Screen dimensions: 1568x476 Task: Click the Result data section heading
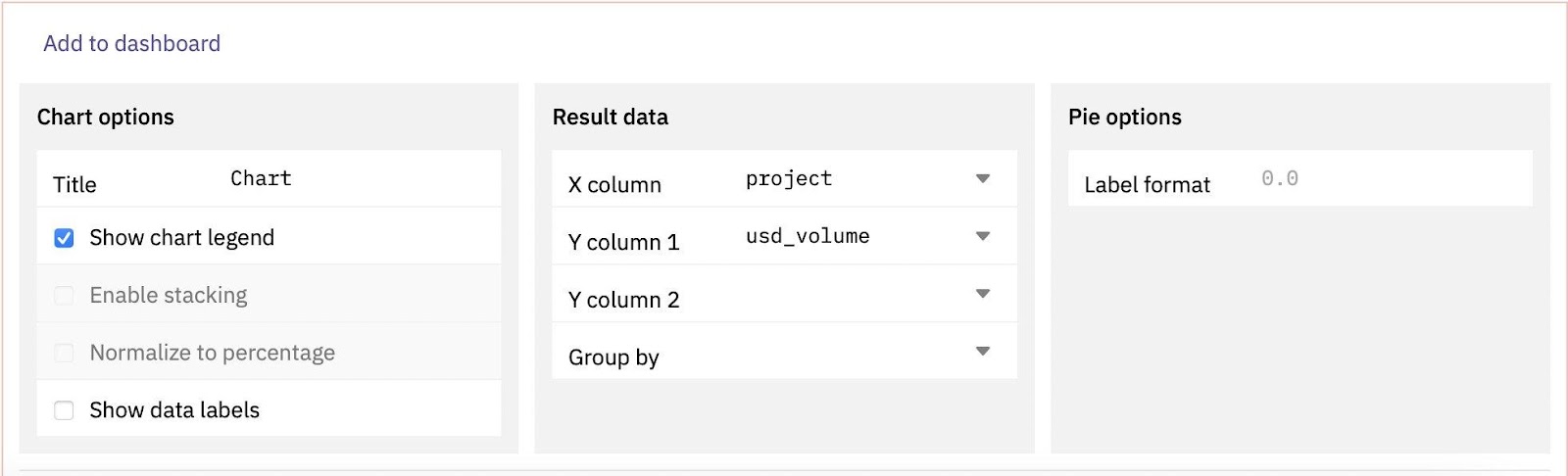[x=611, y=118]
